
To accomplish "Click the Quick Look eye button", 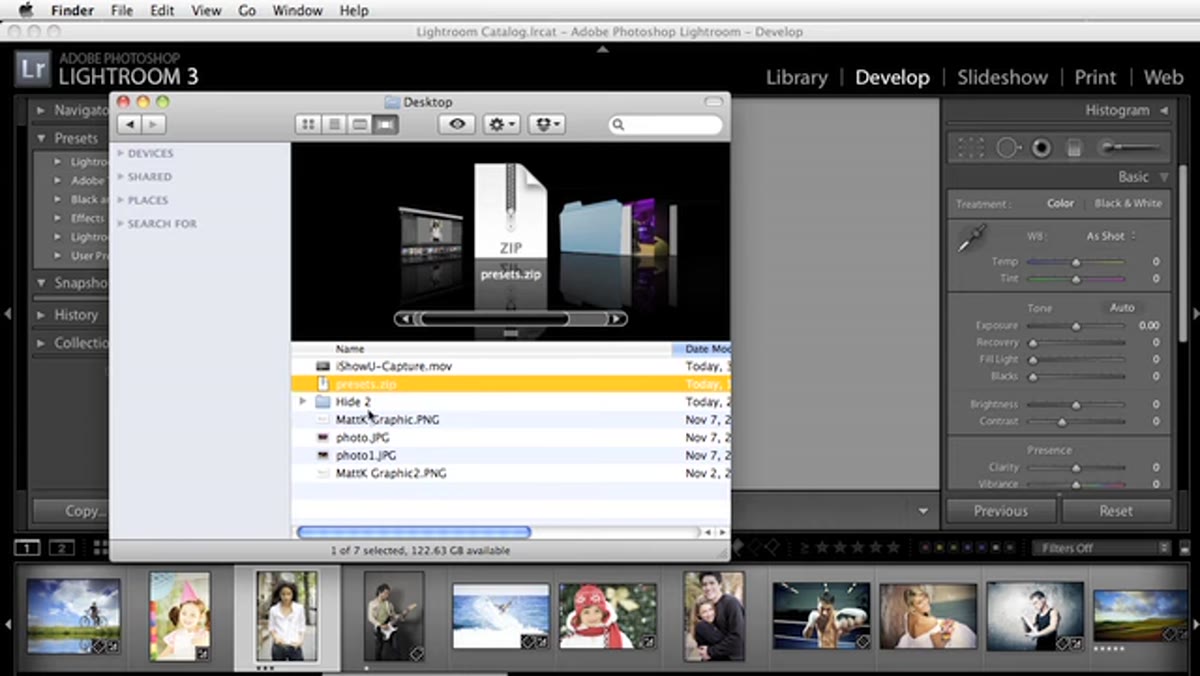I will point(457,124).
